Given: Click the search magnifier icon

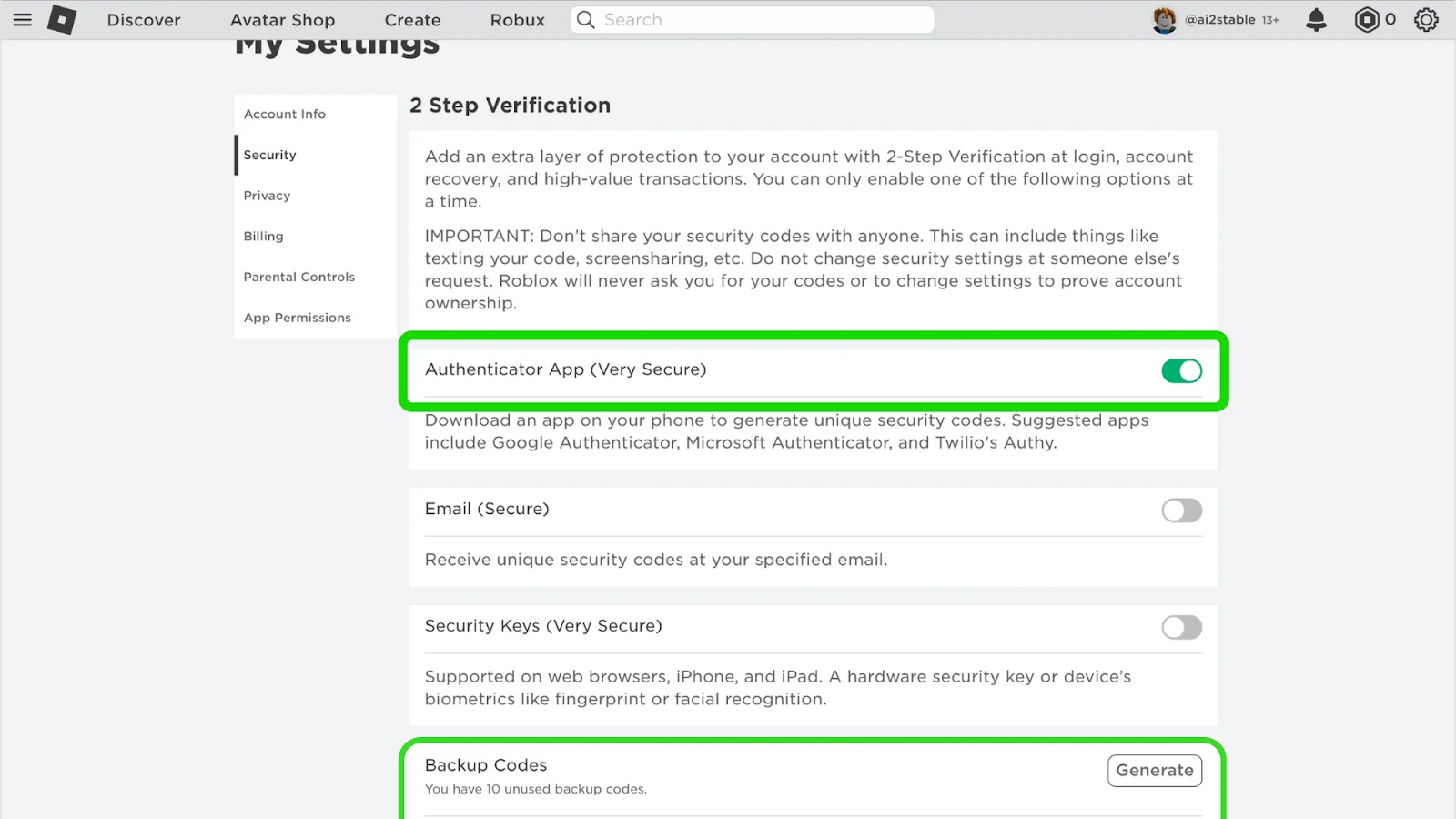Looking at the screenshot, I should point(586,20).
